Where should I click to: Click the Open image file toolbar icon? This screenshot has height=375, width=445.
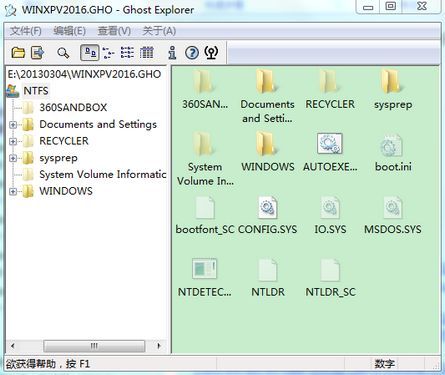pos(18,53)
